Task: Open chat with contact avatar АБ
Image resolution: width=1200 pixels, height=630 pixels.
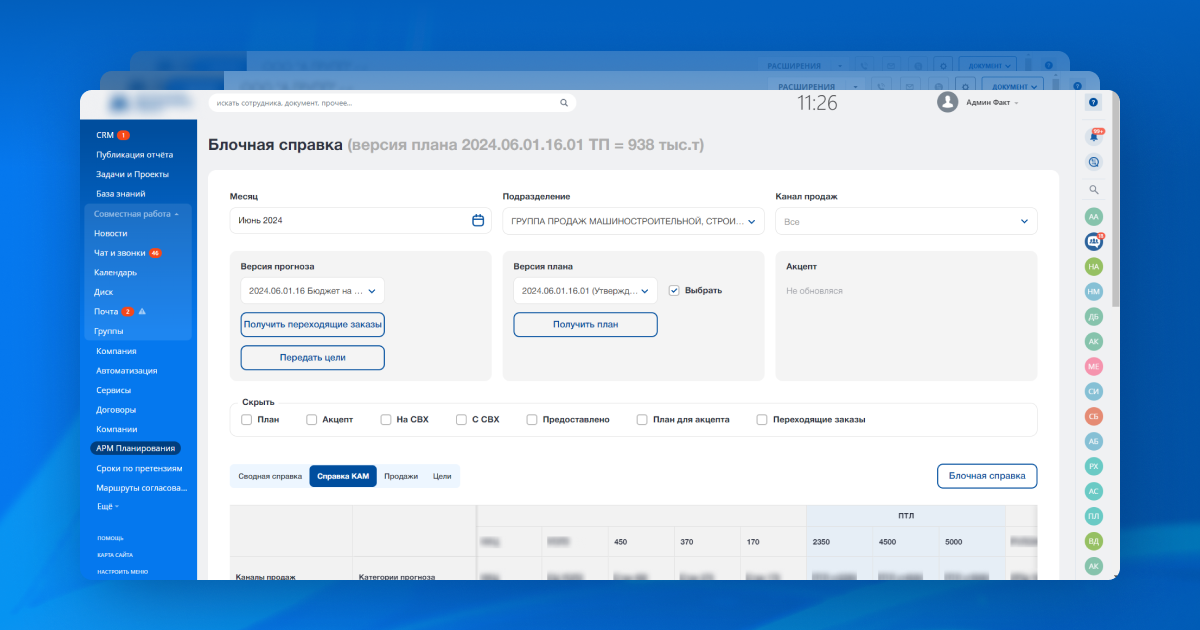Action: pyautogui.click(x=1094, y=441)
